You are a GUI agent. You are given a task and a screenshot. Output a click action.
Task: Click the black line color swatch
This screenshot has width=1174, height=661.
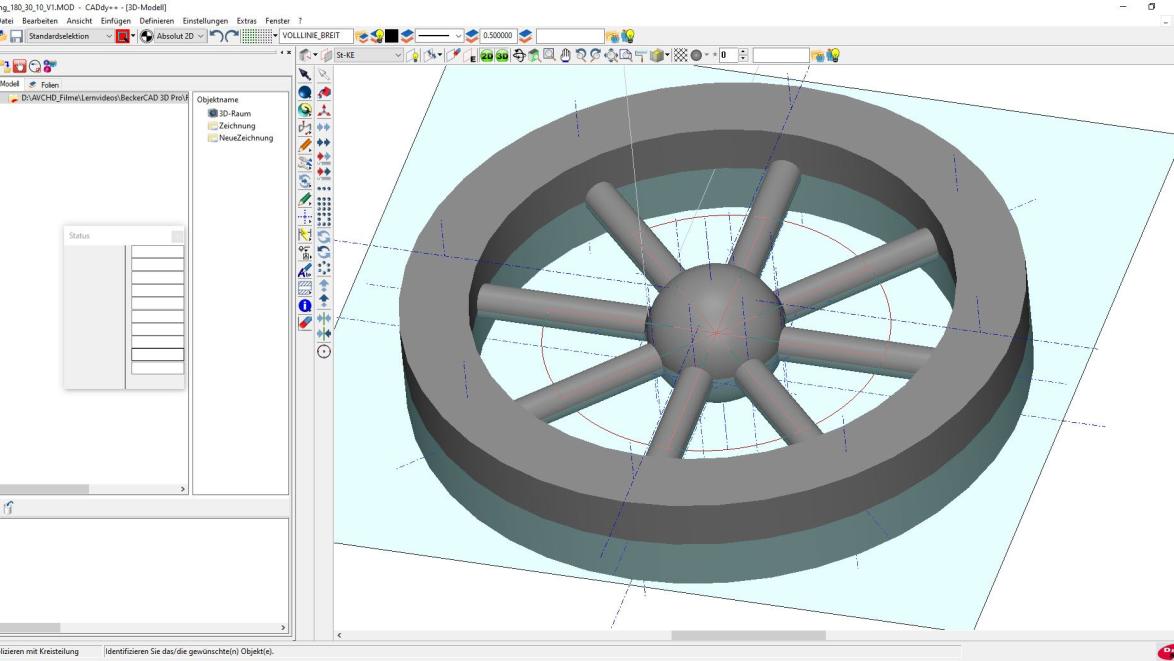392,36
